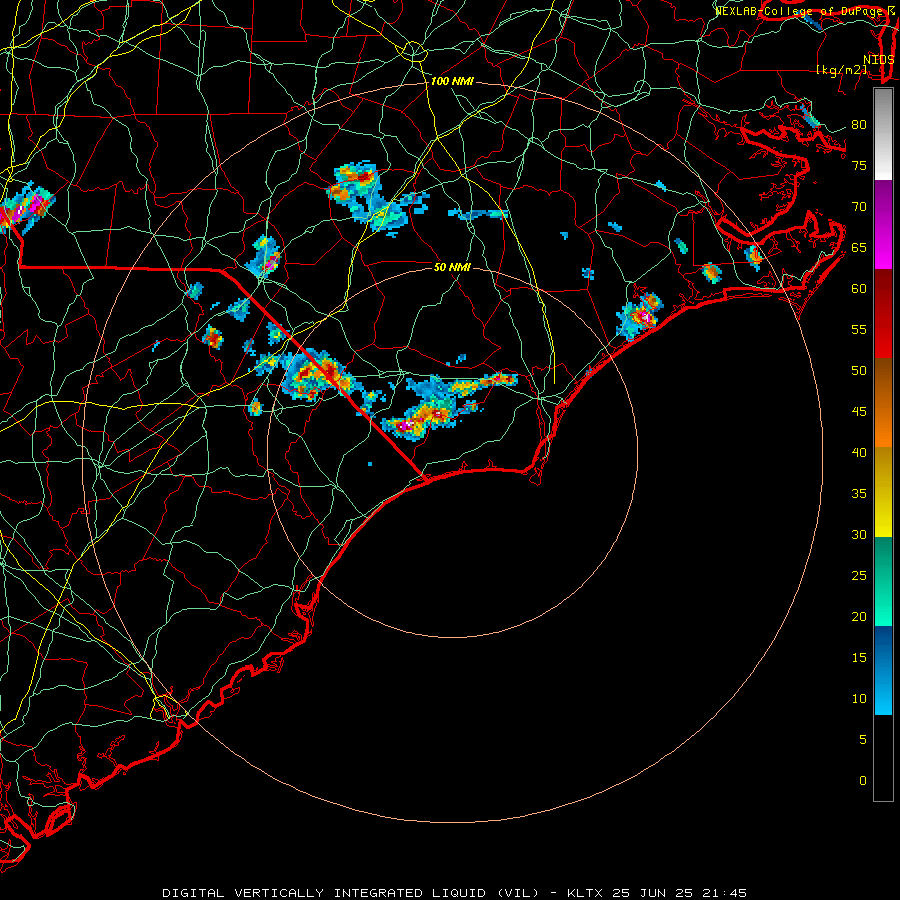Screen dimensions: 900x900
Task: Select the 20 value on the color scale
Action: 859,616
